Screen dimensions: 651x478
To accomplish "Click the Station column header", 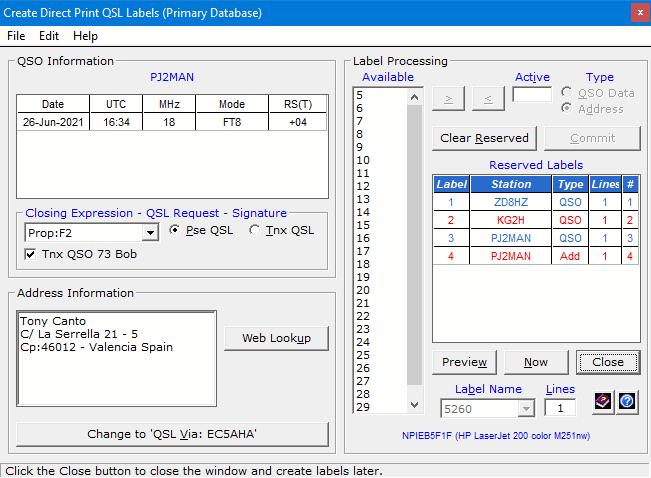I will (511, 184).
